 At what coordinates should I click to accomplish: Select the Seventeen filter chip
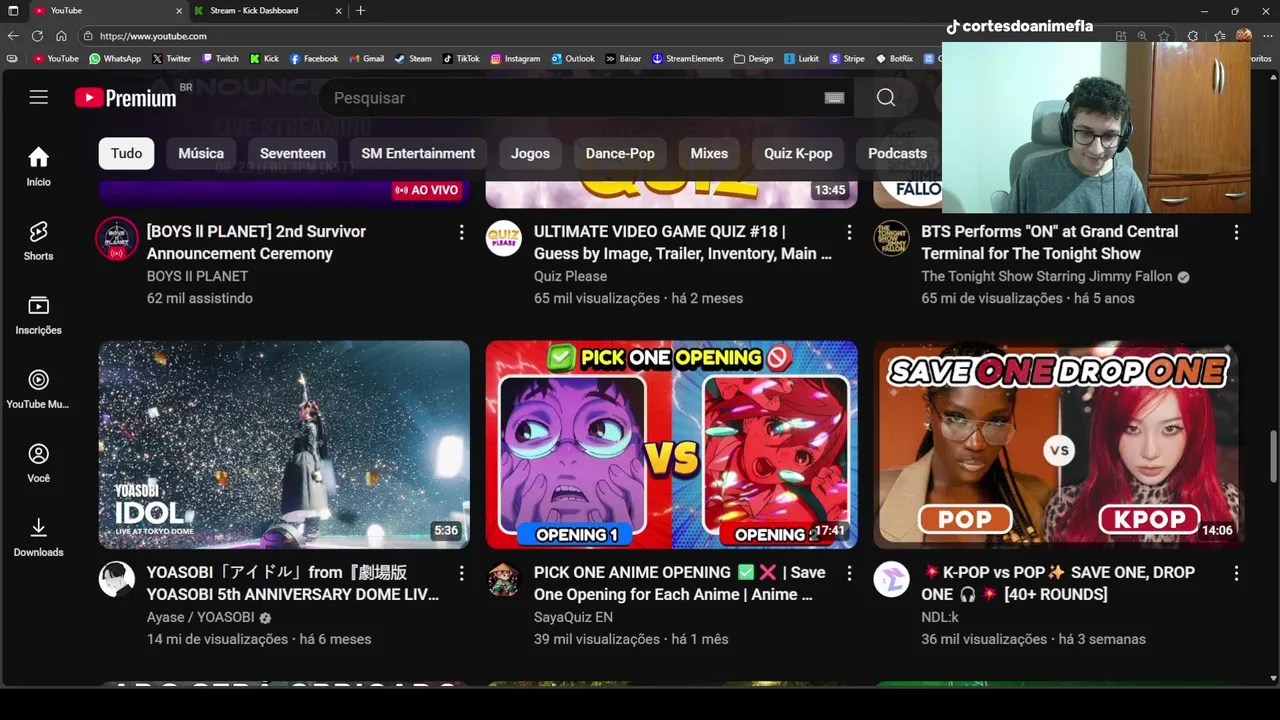tap(293, 153)
